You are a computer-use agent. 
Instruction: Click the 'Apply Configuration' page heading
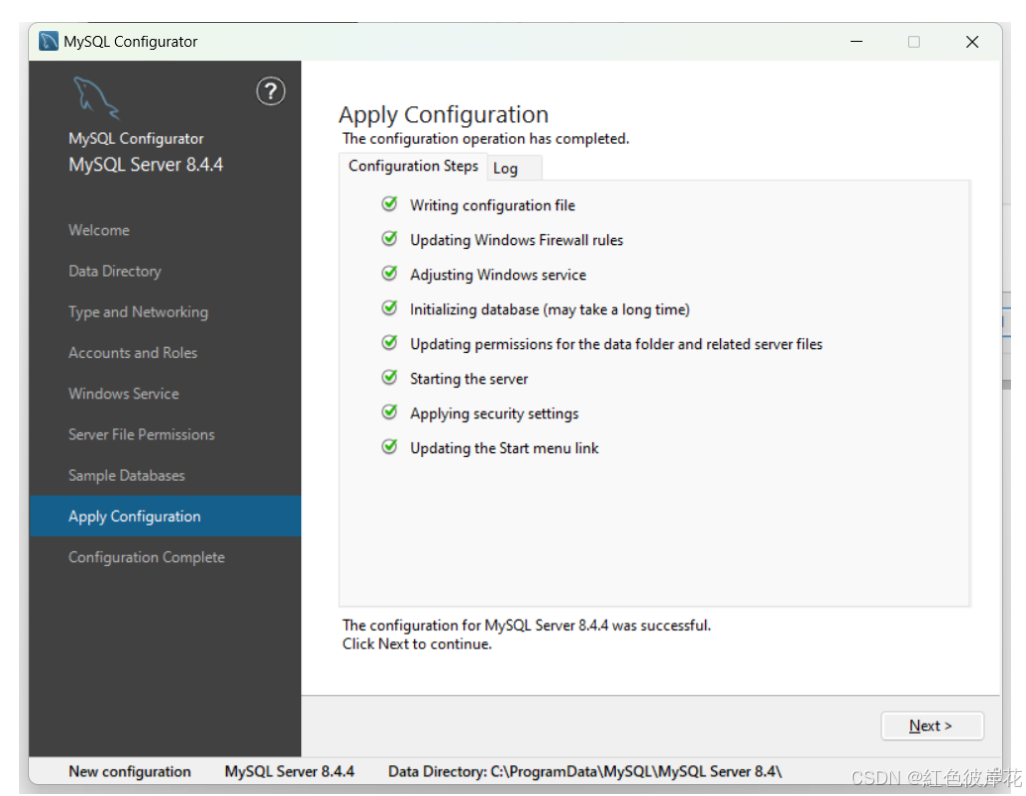coord(444,115)
